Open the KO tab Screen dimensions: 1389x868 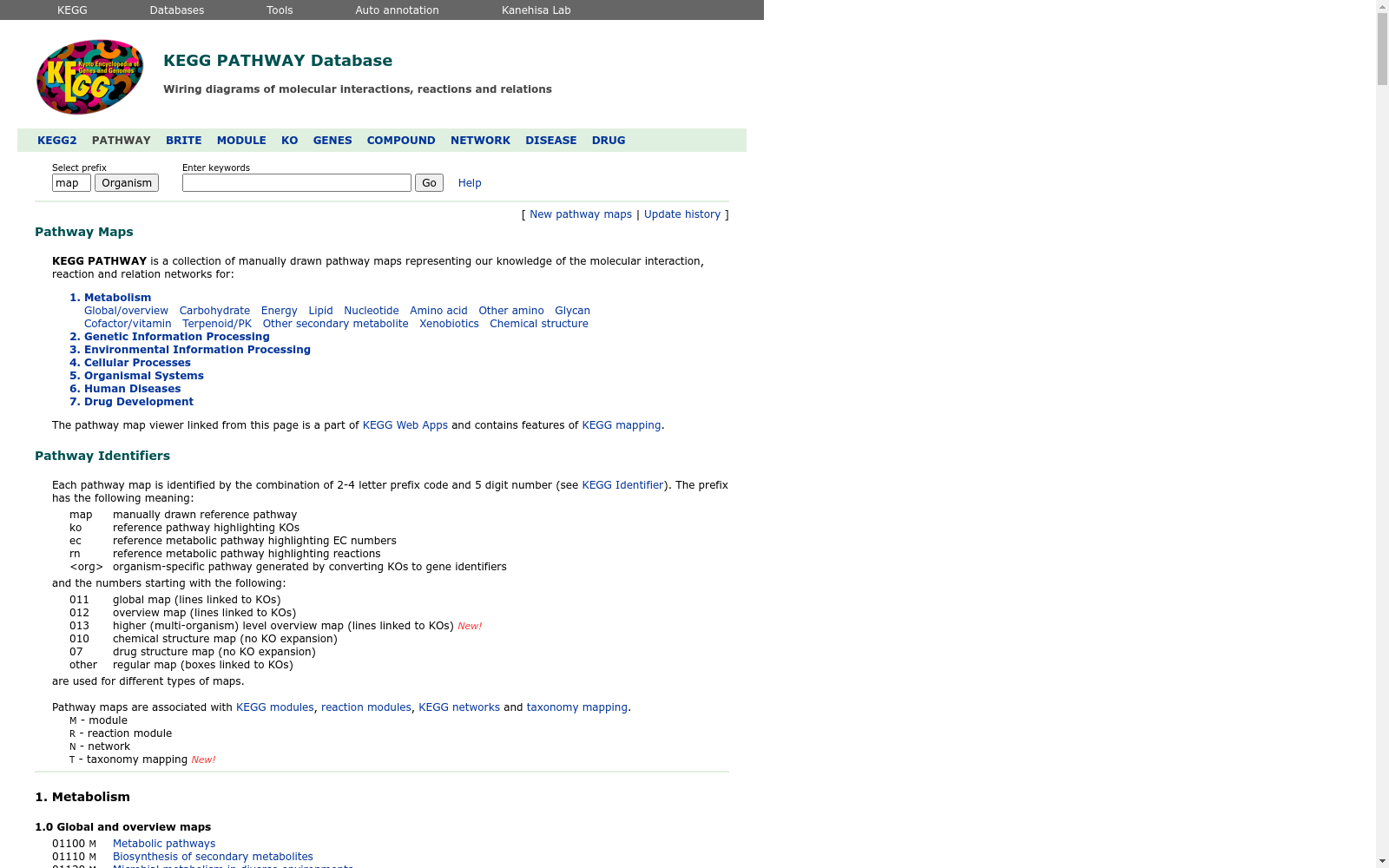[x=290, y=141]
